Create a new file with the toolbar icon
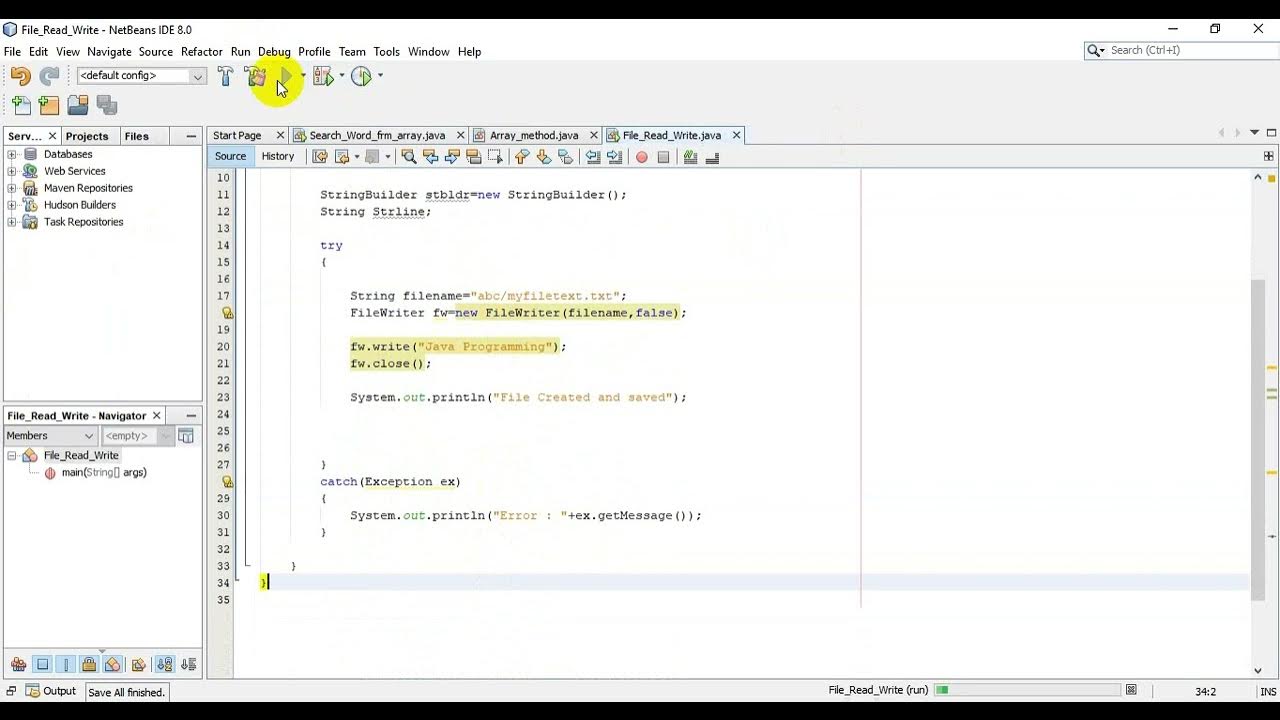The width and height of the screenshot is (1280, 720). (x=21, y=105)
